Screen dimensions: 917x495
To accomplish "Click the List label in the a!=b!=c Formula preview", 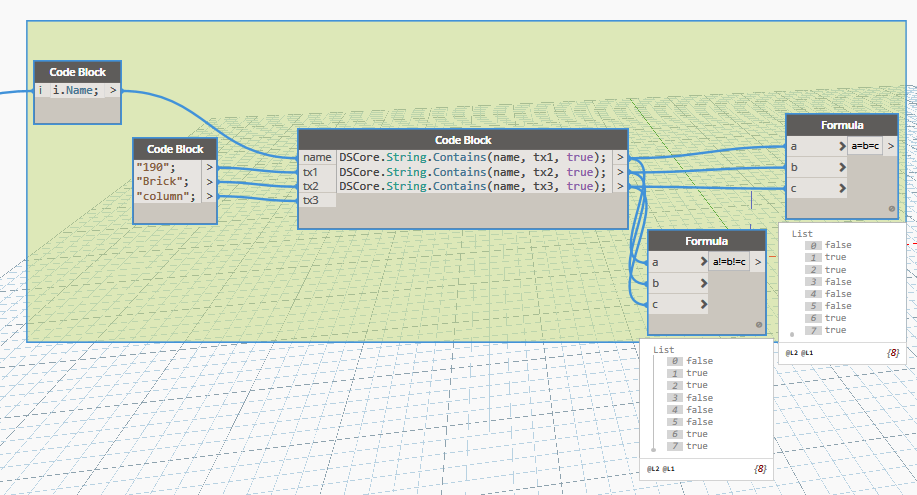I will [663, 349].
